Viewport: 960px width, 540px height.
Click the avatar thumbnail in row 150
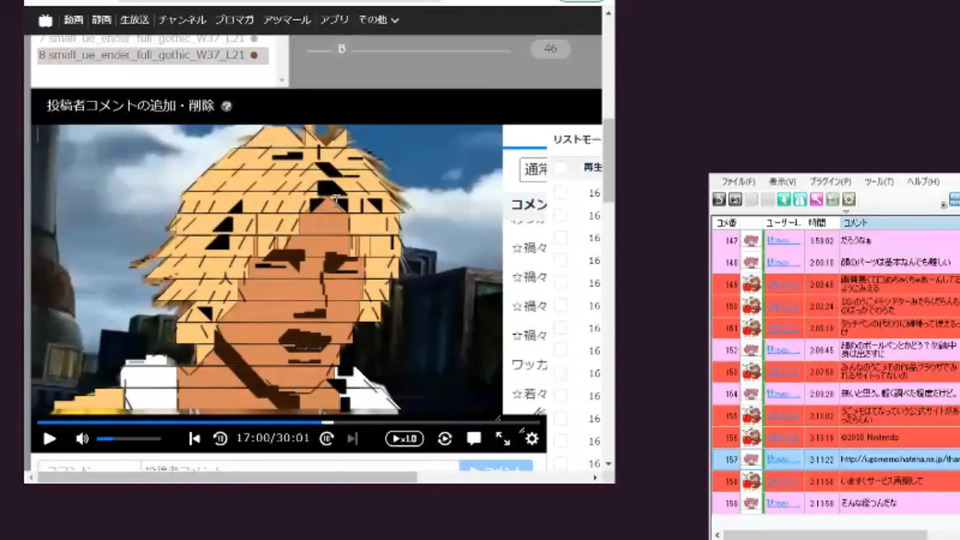click(751, 306)
